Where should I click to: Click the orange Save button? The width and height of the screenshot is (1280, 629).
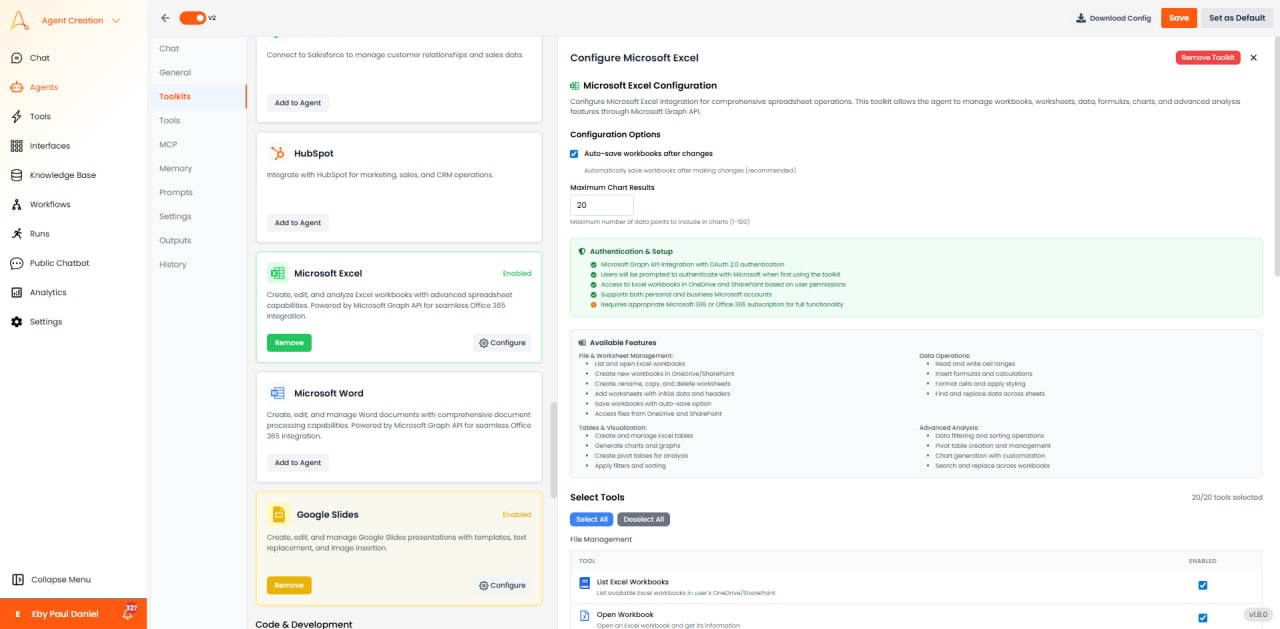coord(1178,18)
